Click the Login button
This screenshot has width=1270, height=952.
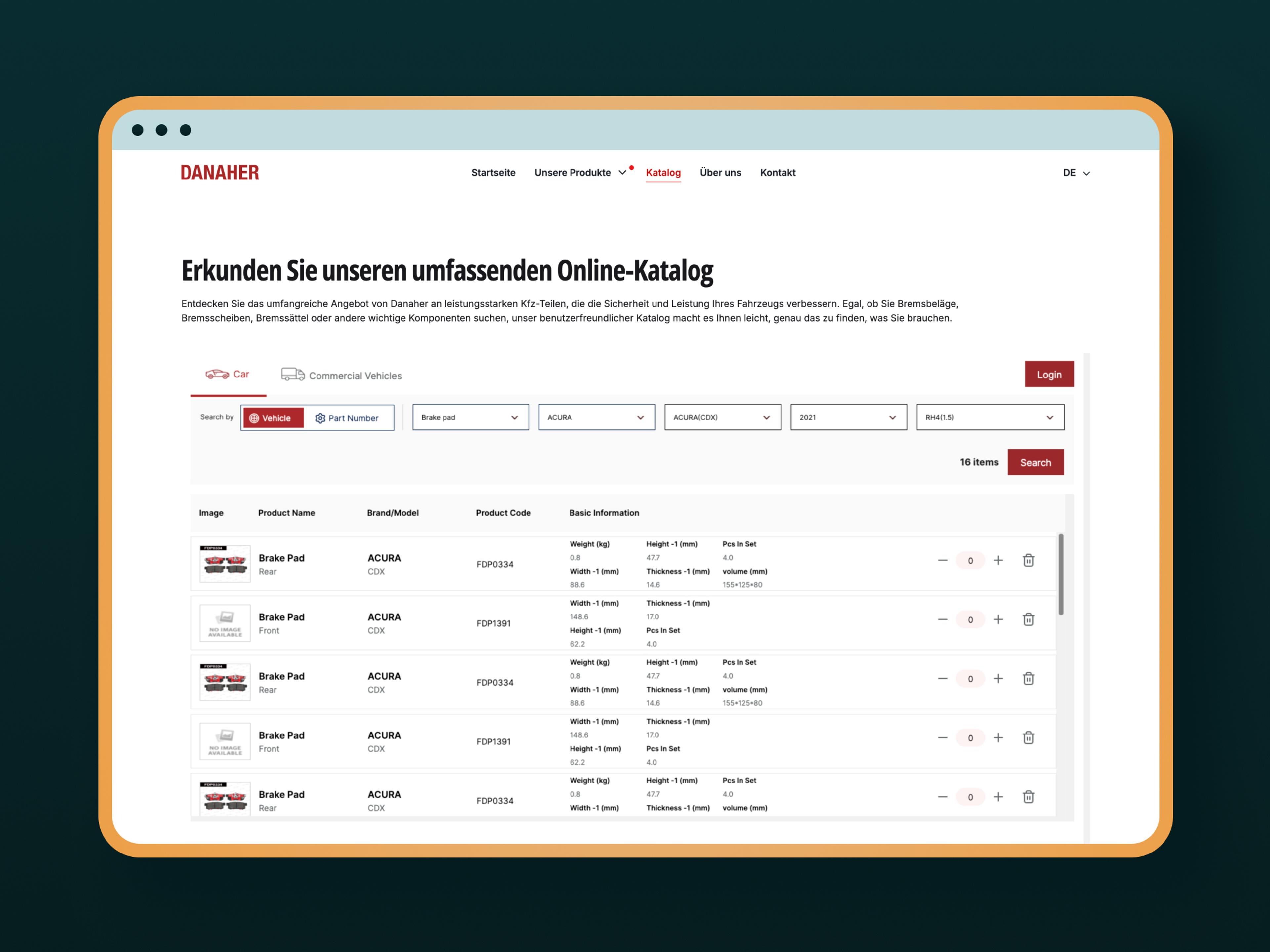[1048, 374]
